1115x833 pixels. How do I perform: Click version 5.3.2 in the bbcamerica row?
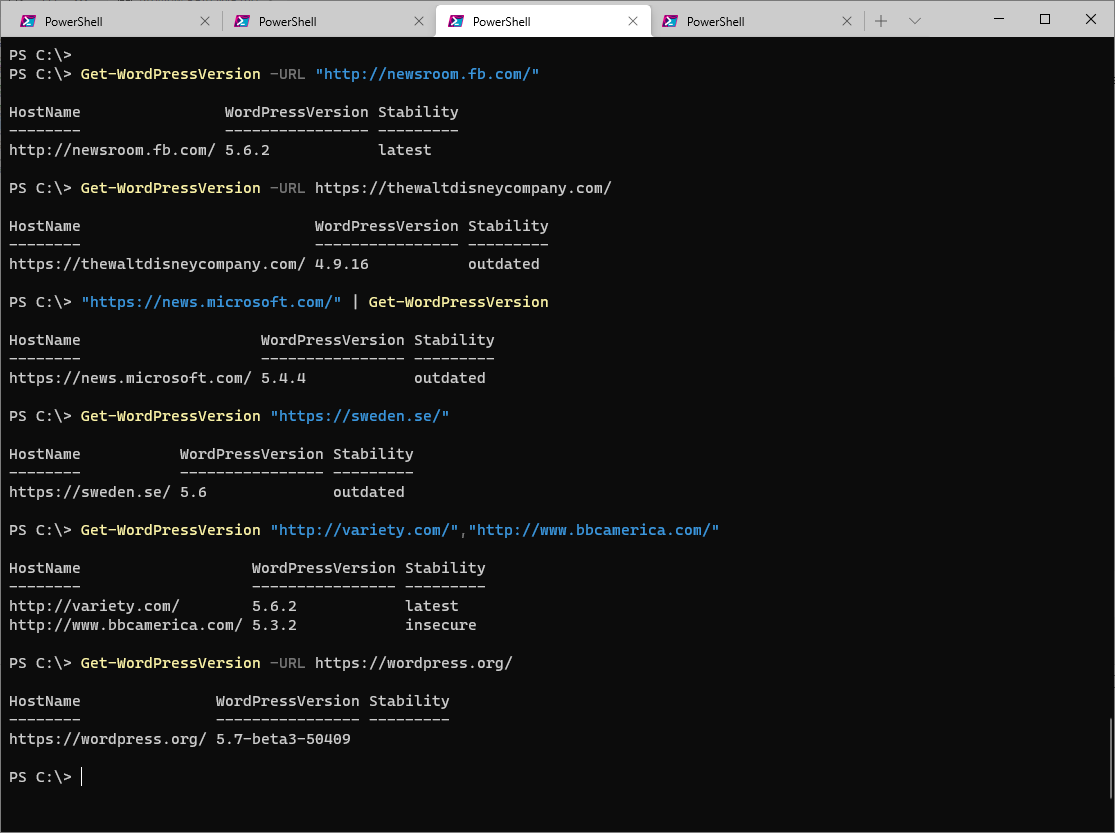(274, 625)
